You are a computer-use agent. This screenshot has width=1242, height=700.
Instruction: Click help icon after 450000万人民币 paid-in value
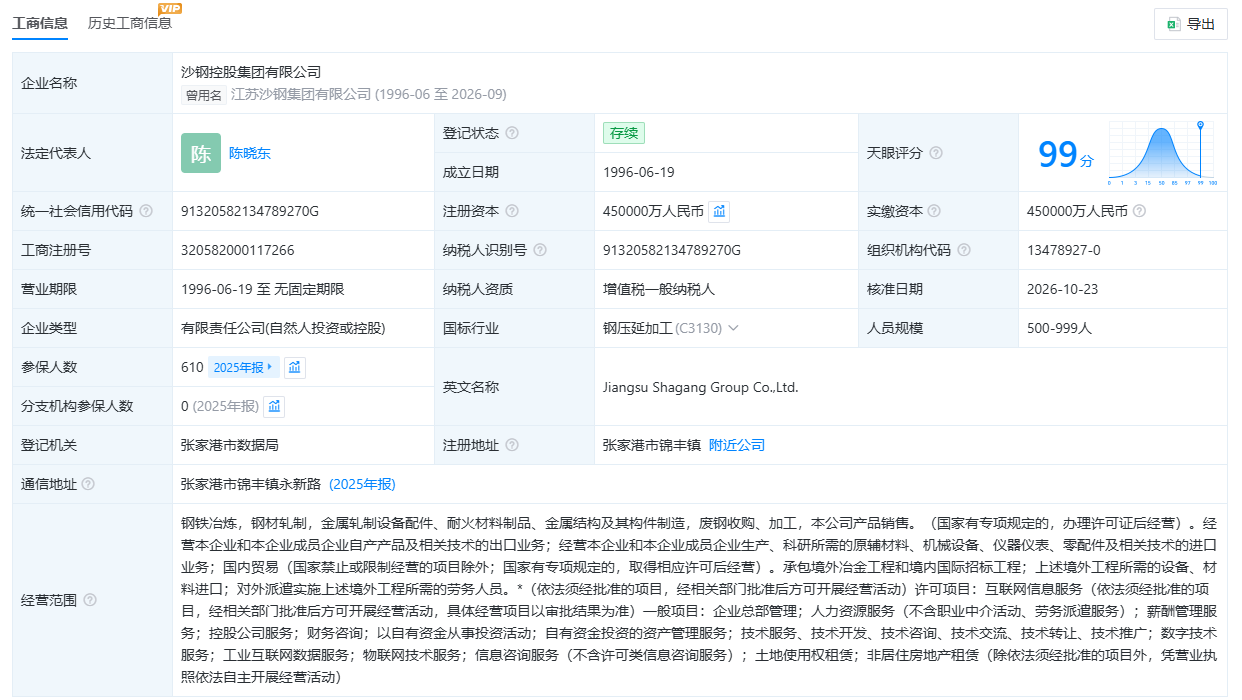point(1139,211)
